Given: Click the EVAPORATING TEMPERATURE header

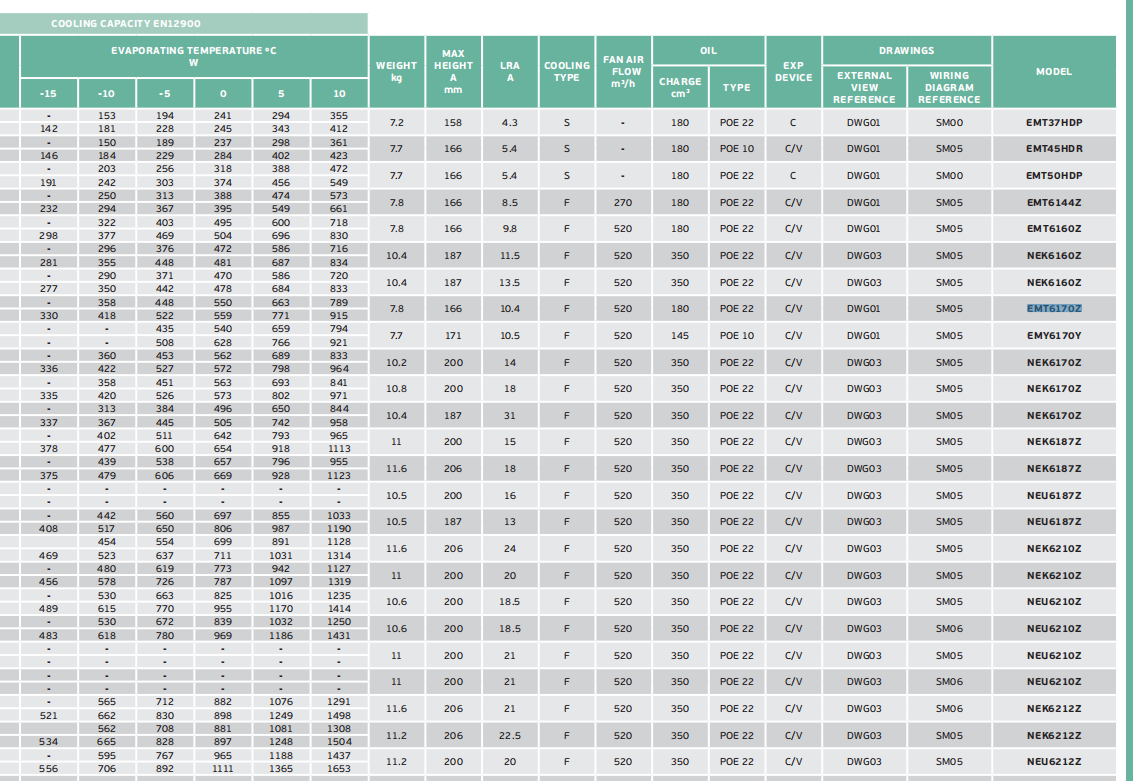Looking at the screenshot, I should [x=193, y=56].
